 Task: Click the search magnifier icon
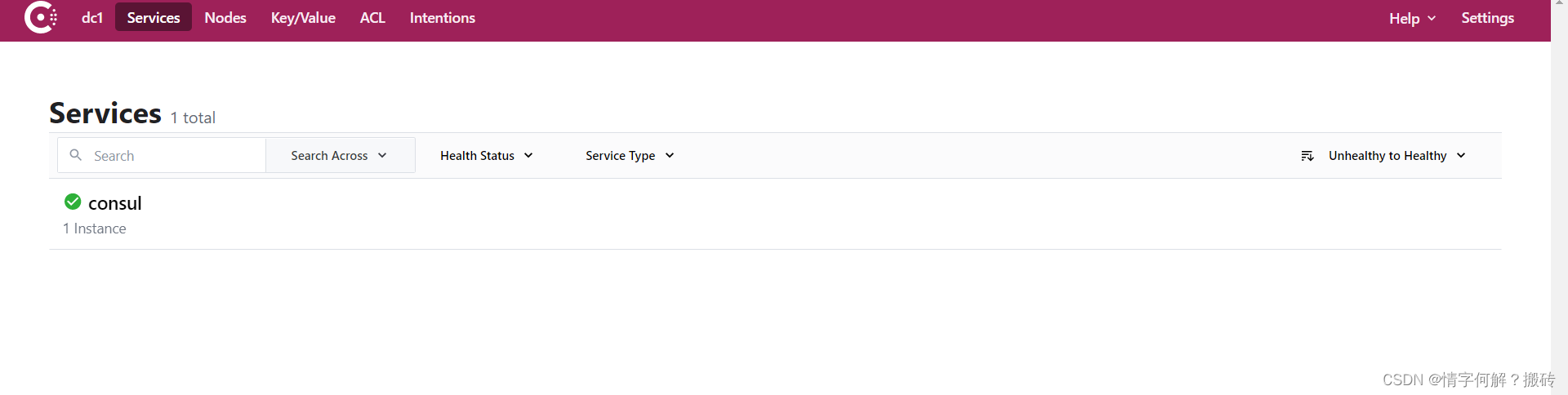(76, 155)
